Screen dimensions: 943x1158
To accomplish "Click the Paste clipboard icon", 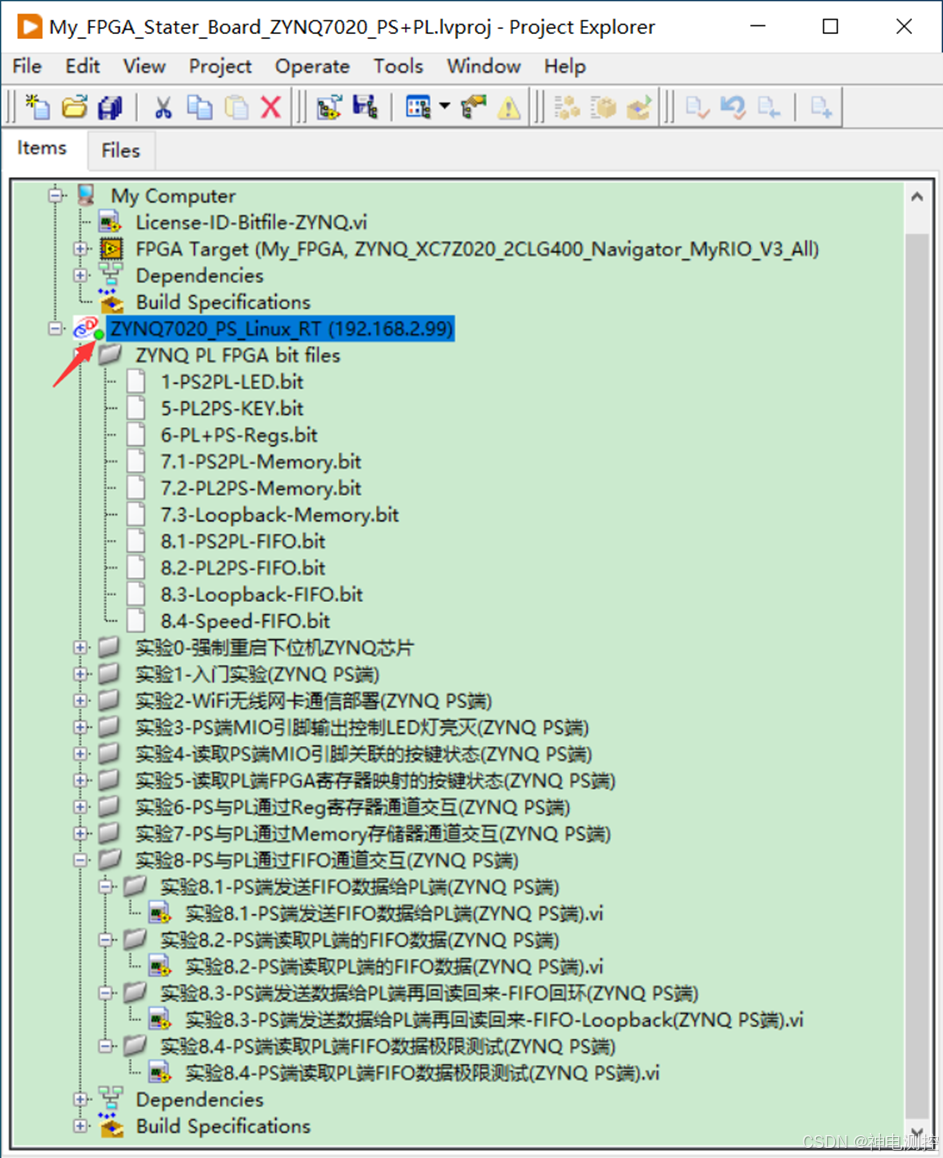I will point(236,107).
